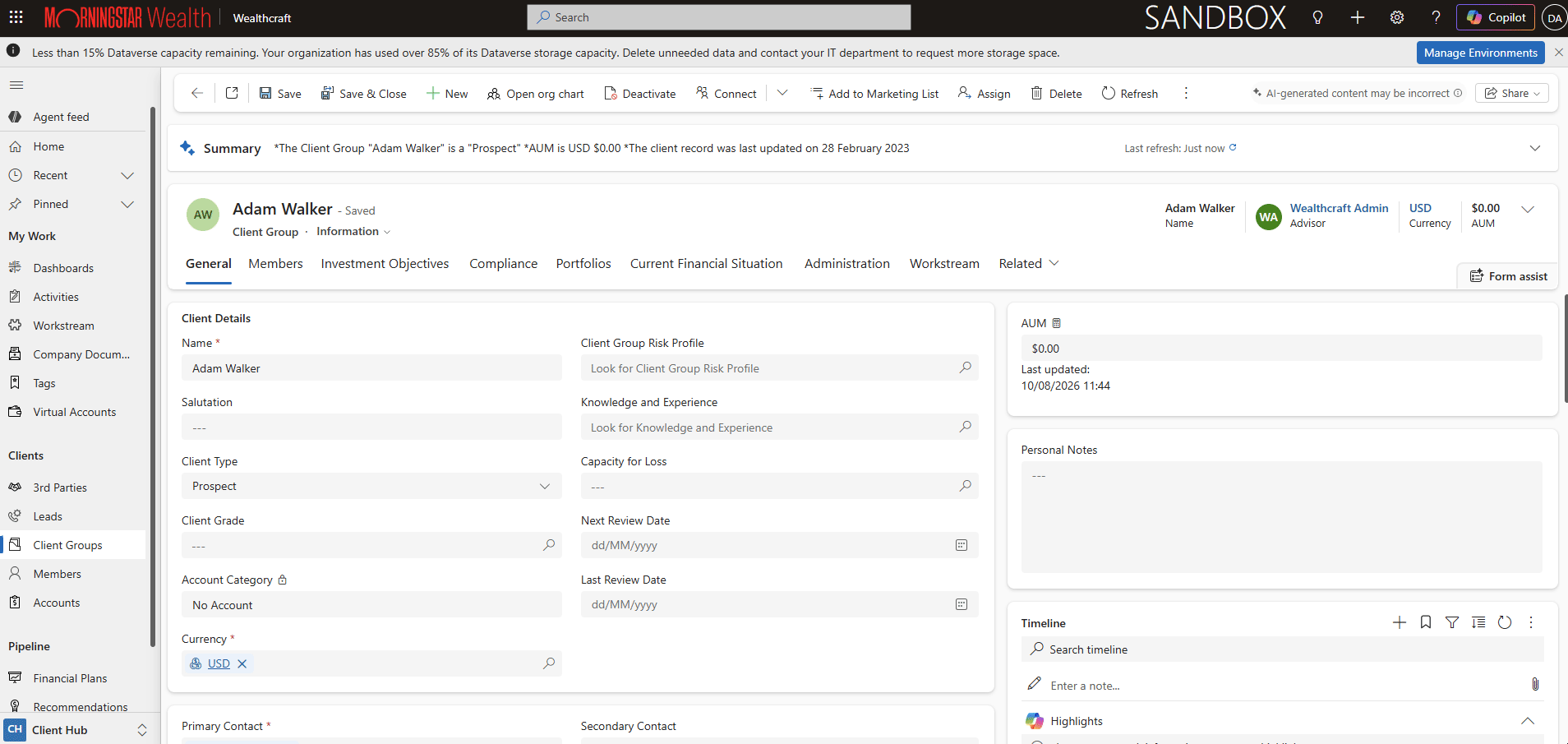The height and width of the screenshot is (744, 1568).
Task: Click Client Grade lookup search icon
Action: [x=549, y=545]
